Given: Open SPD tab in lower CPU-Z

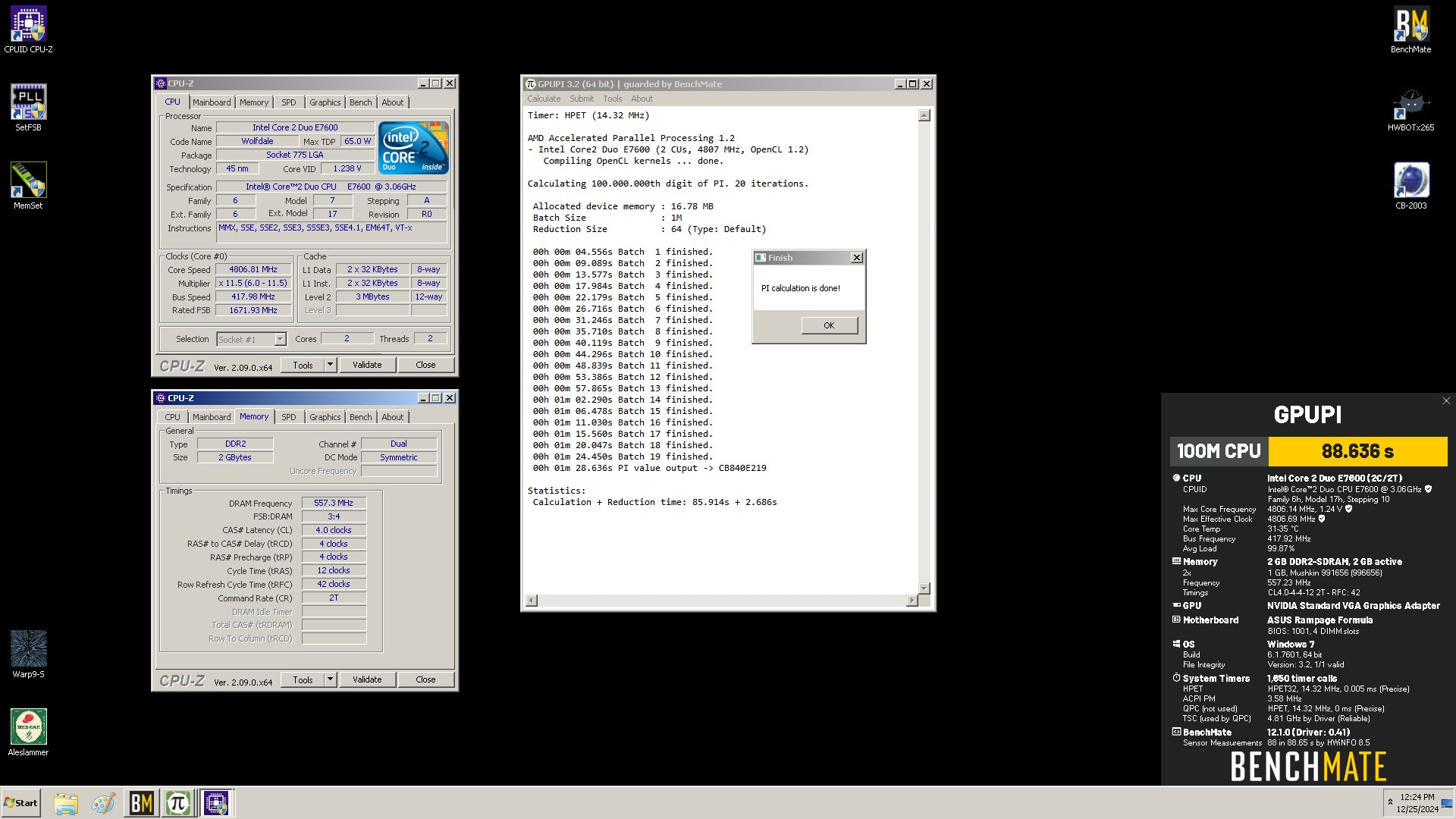Looking at the screenshot, I should click(289, 417).
